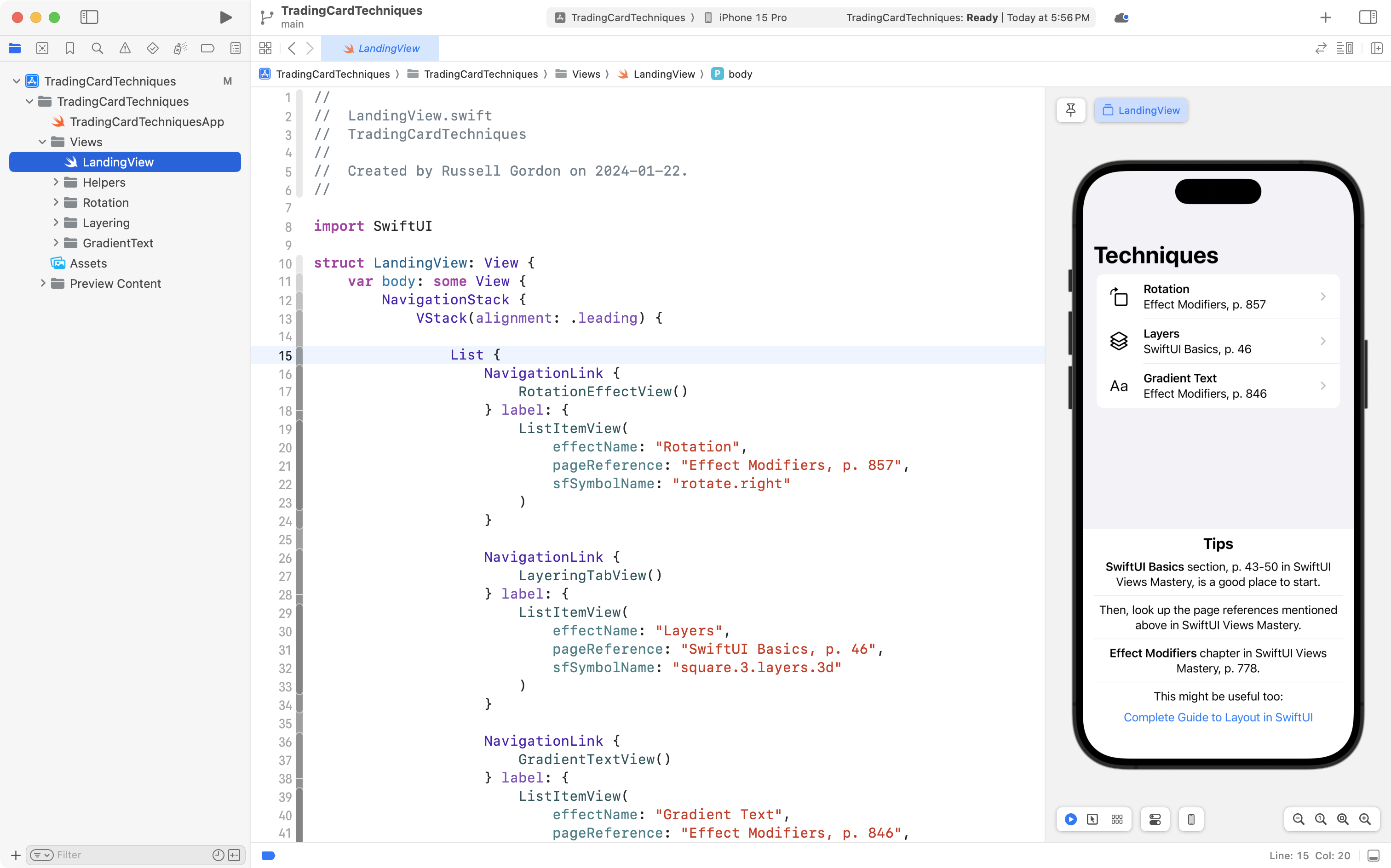Run the app with the play button
Image resolution: width=1391 pixels, height=868 pixels.
click(226, 17)
